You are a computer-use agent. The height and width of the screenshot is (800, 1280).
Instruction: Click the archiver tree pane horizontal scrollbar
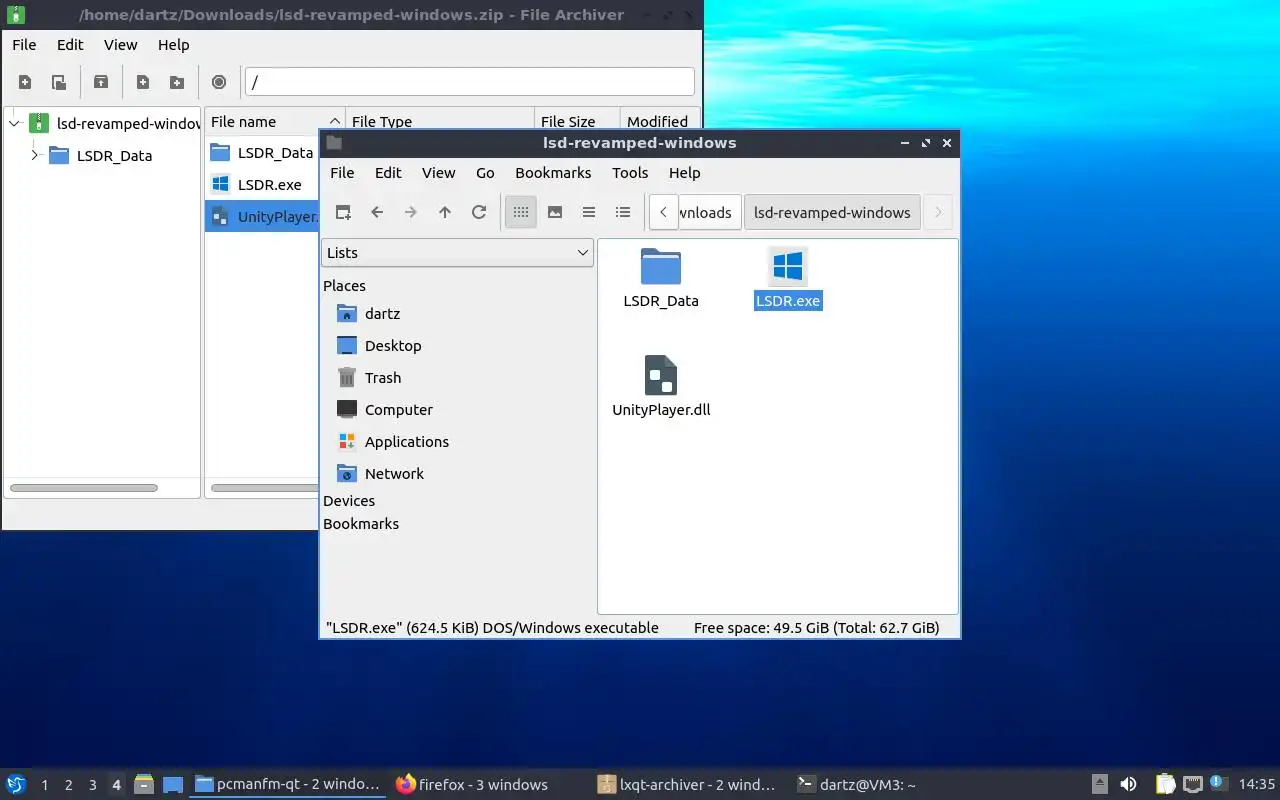coord(84,488)
